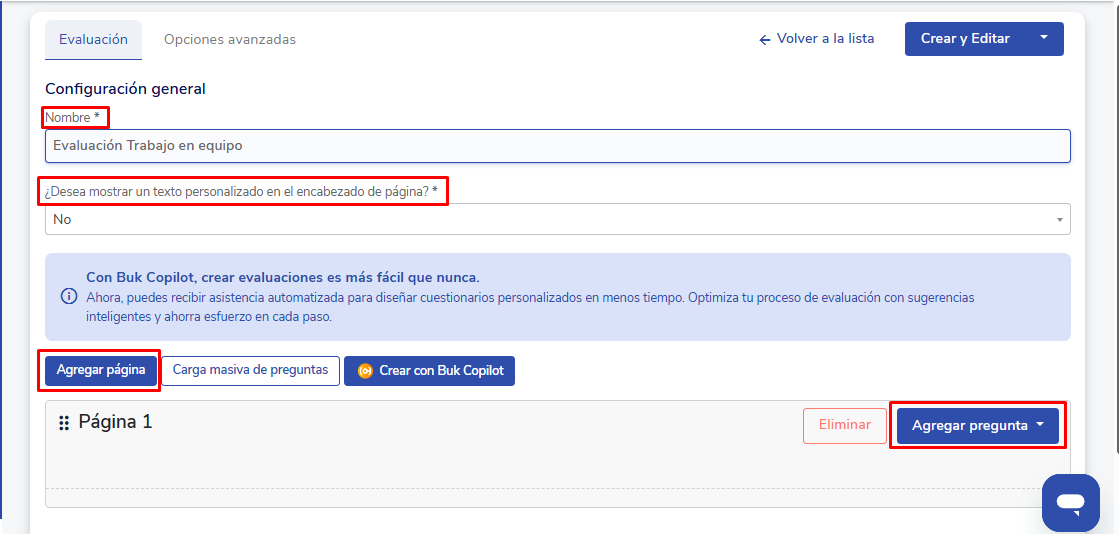Follow the Volver a la lista link
The width and height of the screenshot is (1119, 534).
pyautogui.click(x=825, y=39)
